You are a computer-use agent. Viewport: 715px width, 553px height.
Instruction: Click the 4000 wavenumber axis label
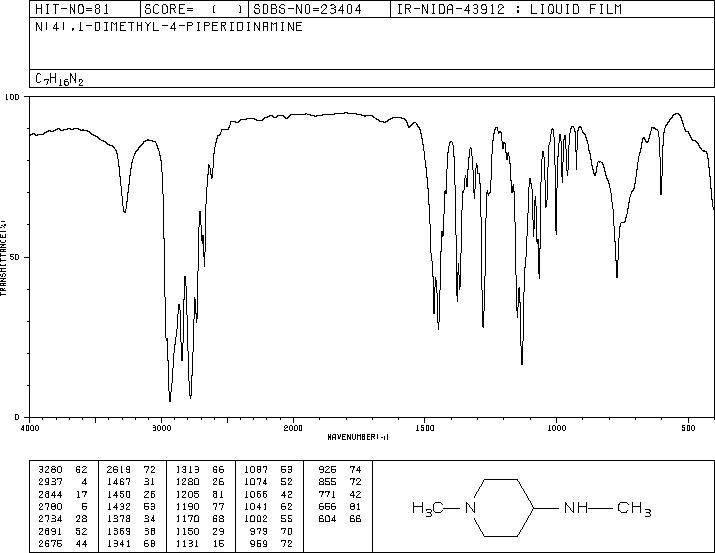(x=30, y=428)
